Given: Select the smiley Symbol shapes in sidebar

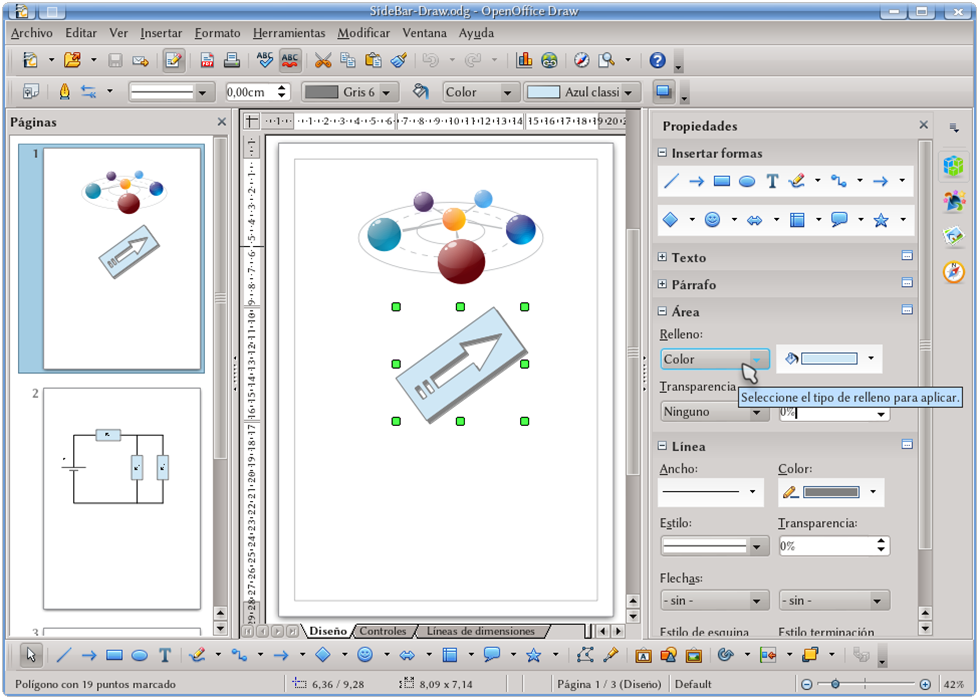Looking at the screenshot, I should [712, 219].
